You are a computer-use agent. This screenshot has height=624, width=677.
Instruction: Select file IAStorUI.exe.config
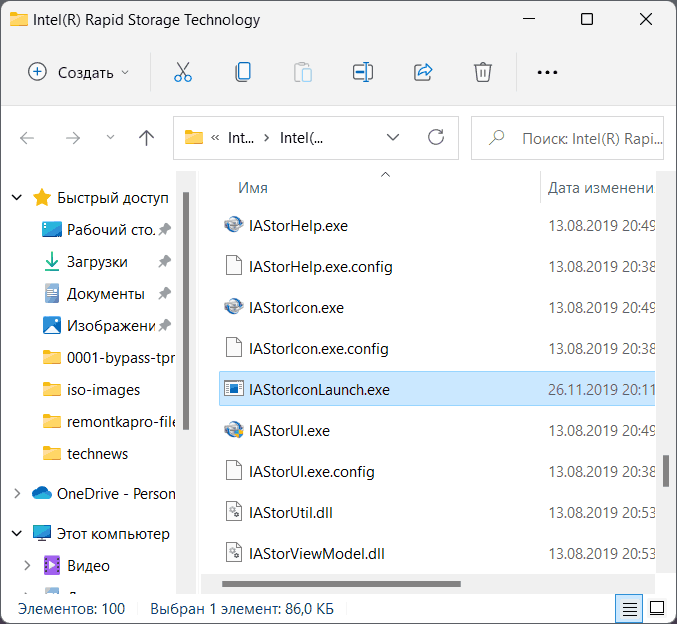click(437, 472)
